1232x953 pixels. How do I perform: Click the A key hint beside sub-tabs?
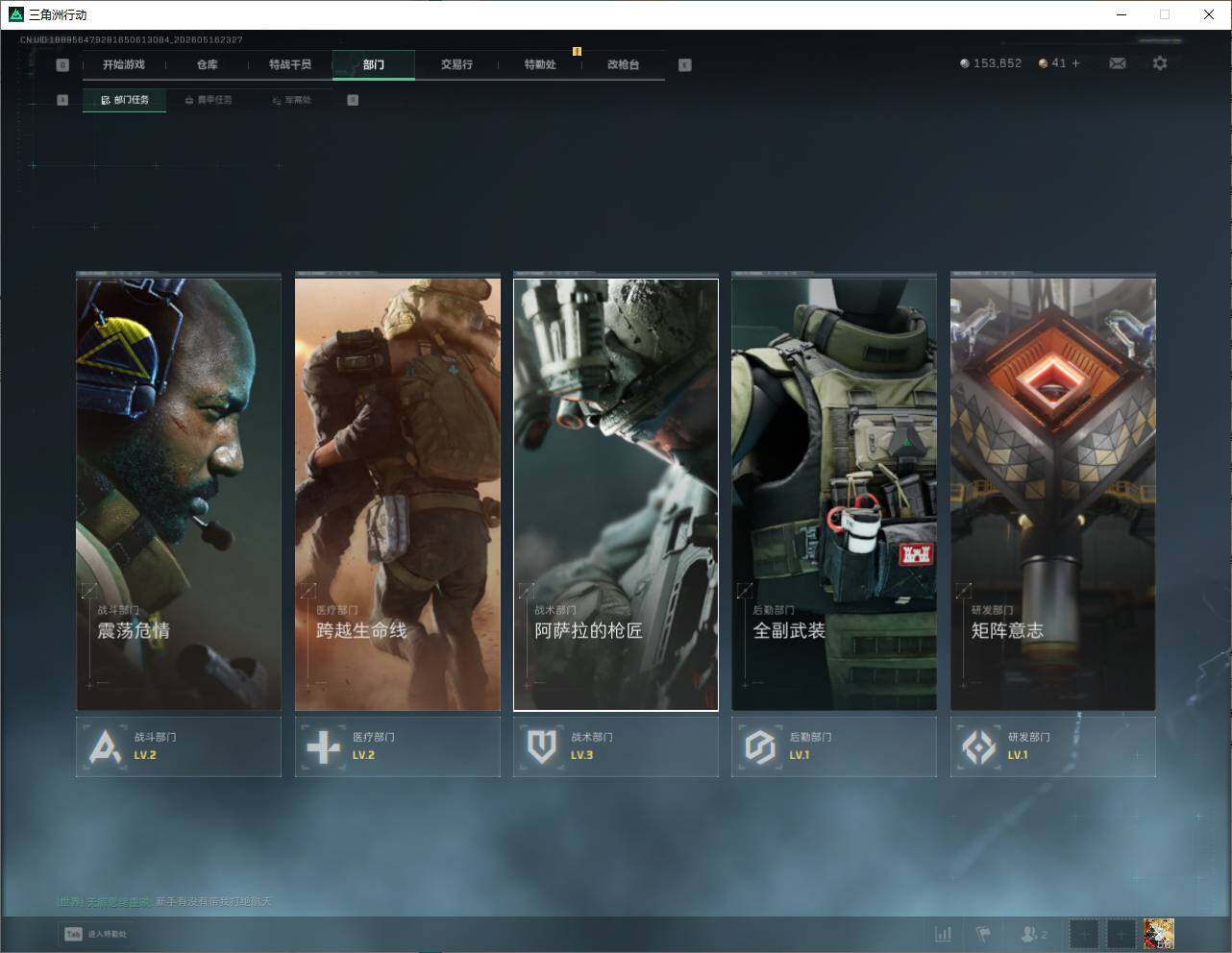[62, 100]
